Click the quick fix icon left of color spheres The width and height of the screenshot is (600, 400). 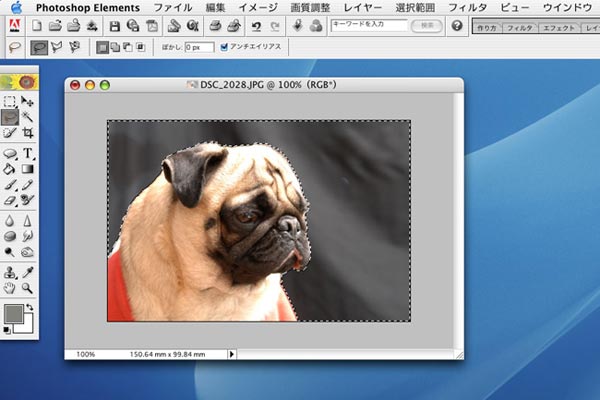pos(297,26)
